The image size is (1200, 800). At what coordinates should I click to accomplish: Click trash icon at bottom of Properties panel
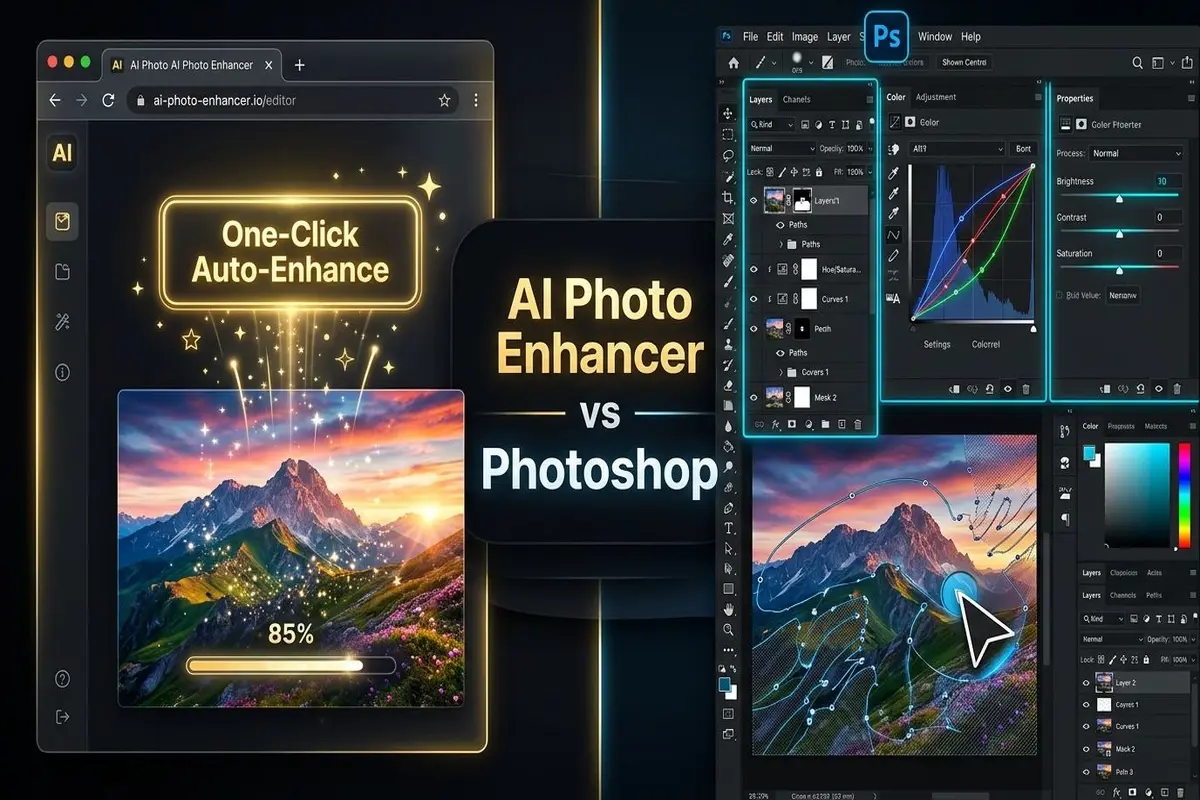[x=1177, y=389]
